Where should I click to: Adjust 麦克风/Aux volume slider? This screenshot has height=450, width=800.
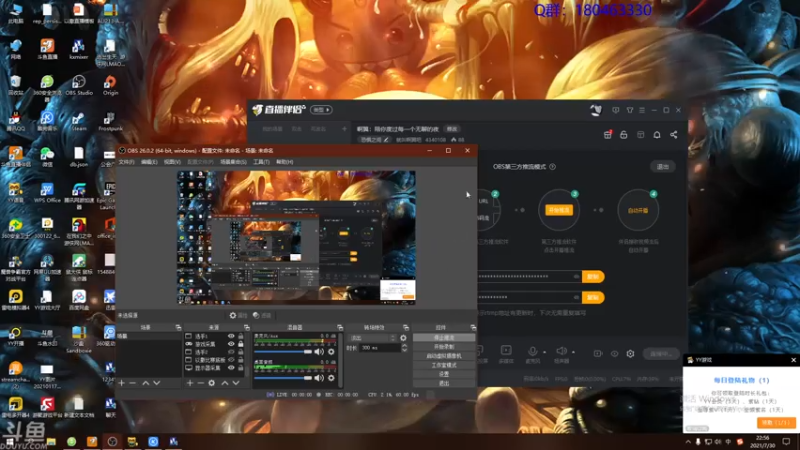[283, 352]
